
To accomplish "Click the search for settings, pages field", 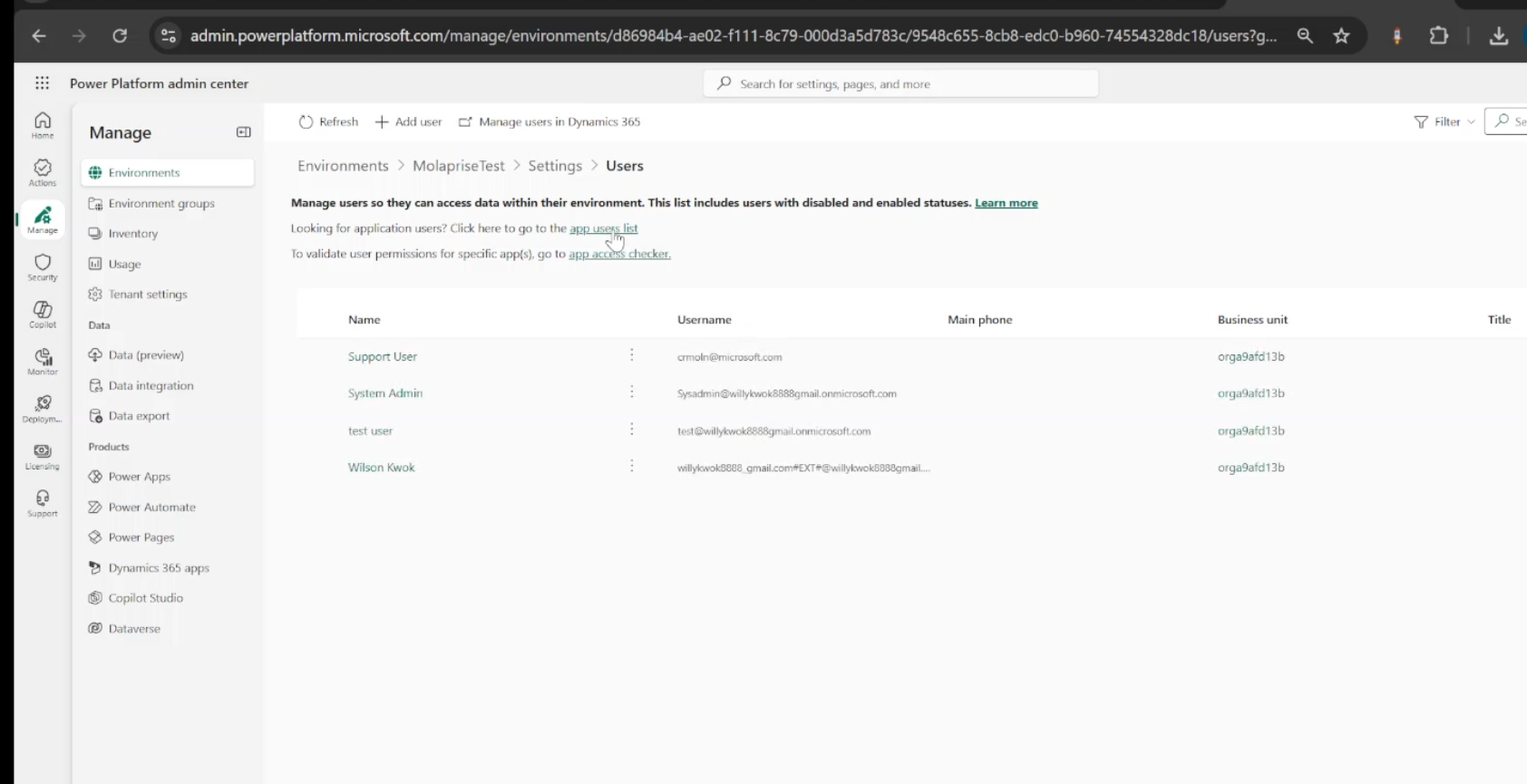I will tap(900, 83).
